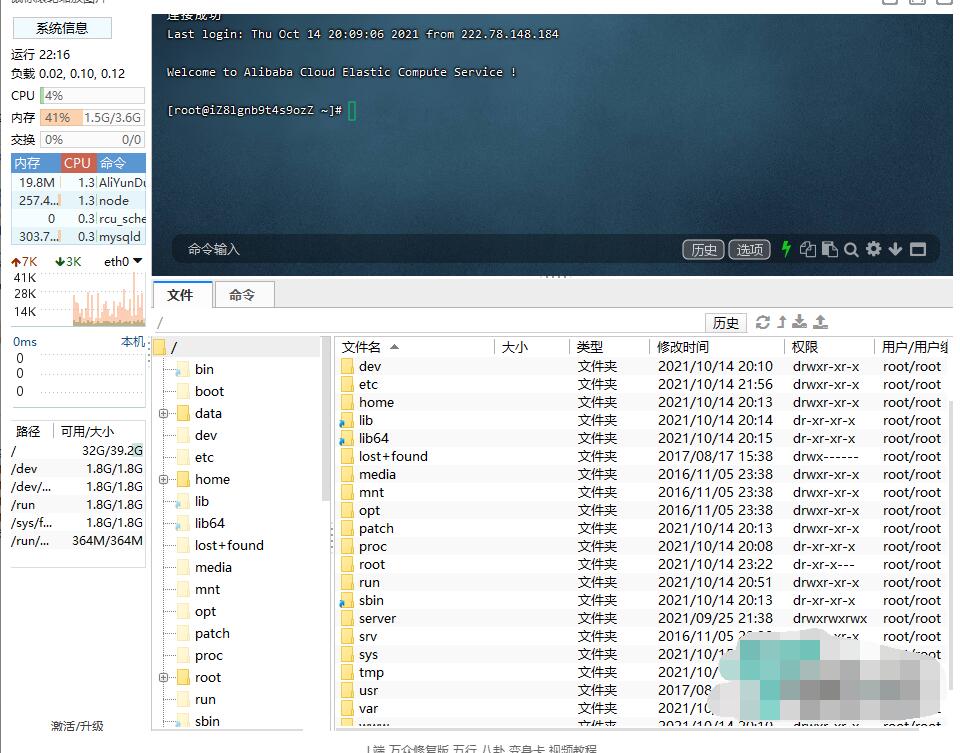Viewport: 960px width, 753px height.
Task: Click the download icon in file toolbar
Action: [800, 322]
